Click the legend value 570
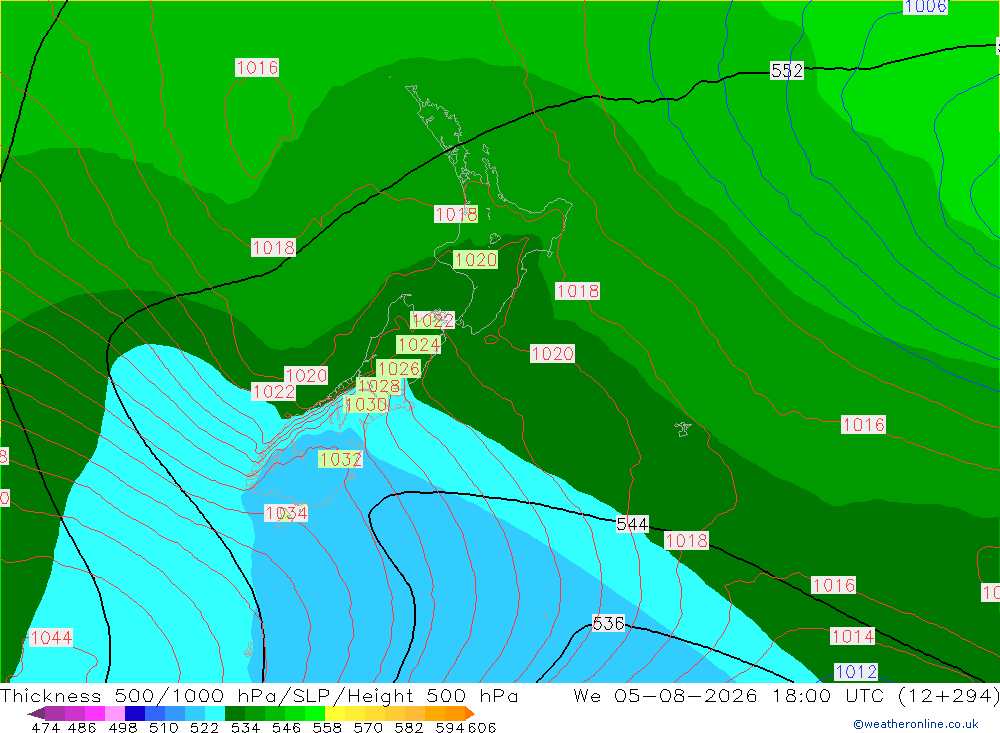This screenshot has width=1000, height=733. (x=367, y=727)
